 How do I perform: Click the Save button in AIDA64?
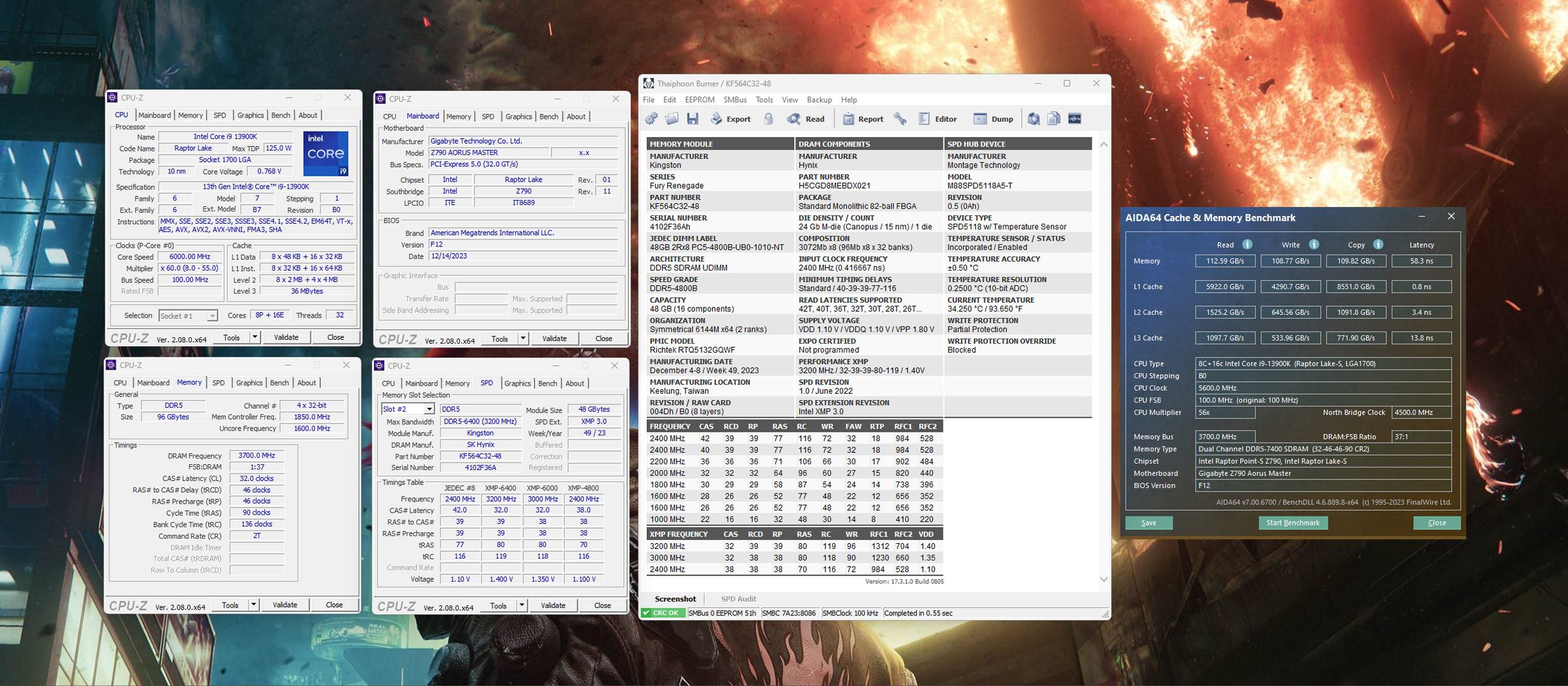pos(1149,523)
